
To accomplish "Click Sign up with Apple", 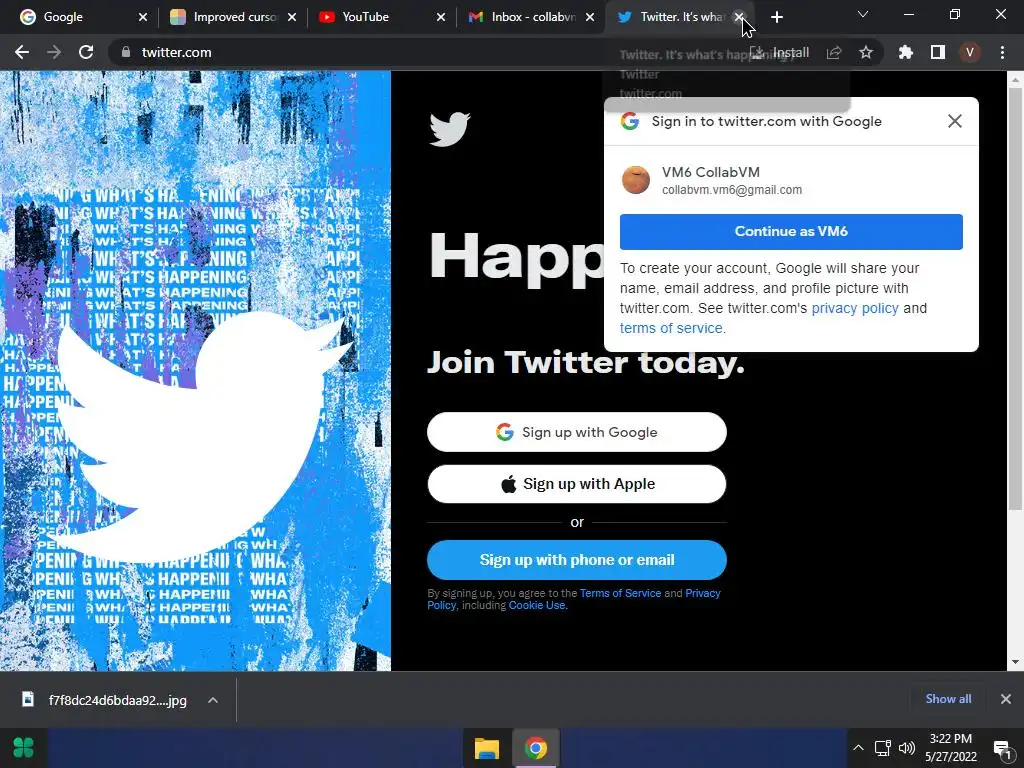I will [x=577, y=484].
